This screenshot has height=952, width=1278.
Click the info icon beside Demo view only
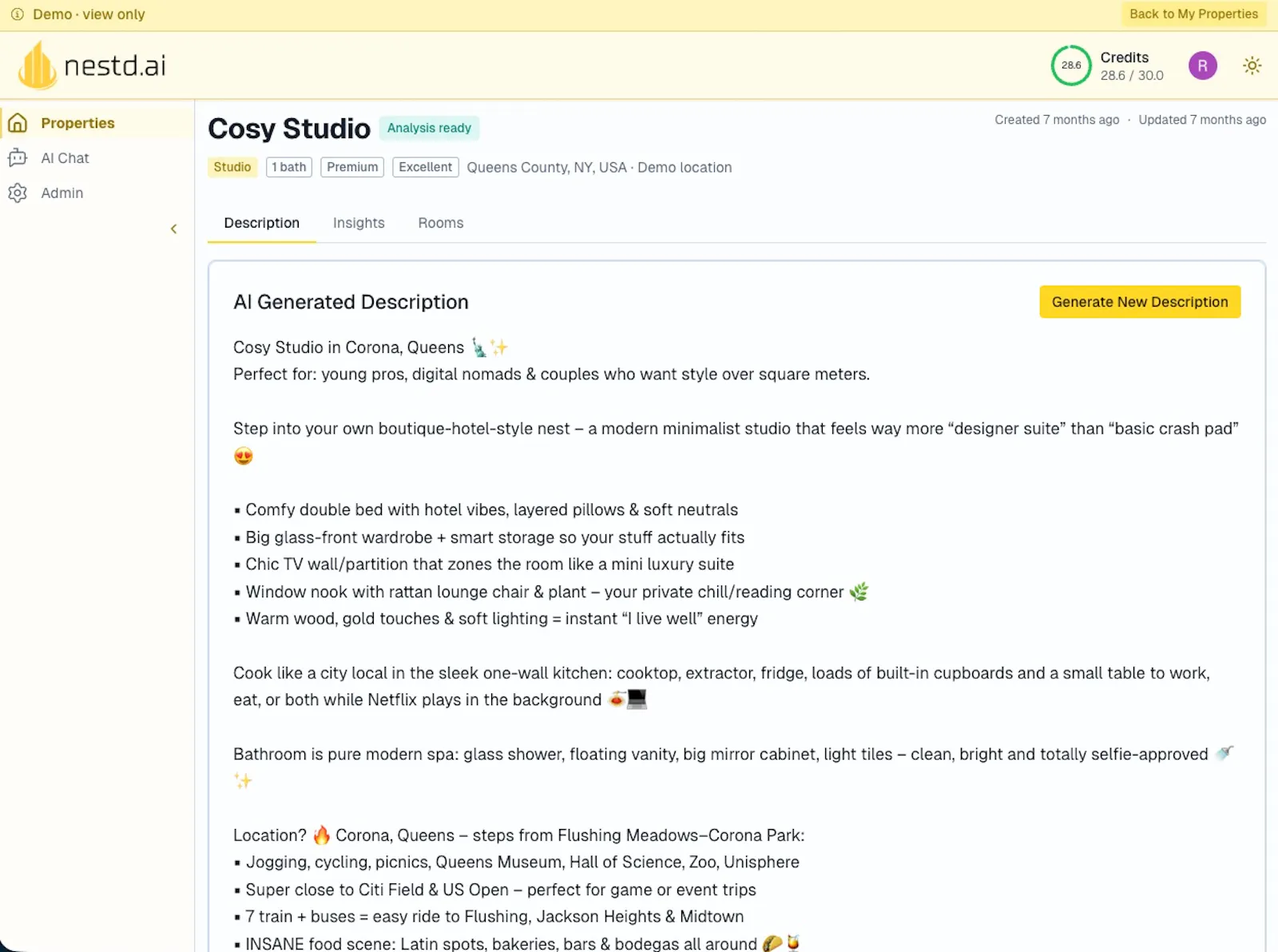[17, 14]
